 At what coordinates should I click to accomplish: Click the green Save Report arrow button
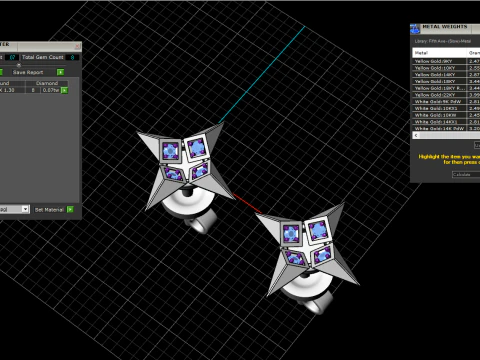(60, 72)
